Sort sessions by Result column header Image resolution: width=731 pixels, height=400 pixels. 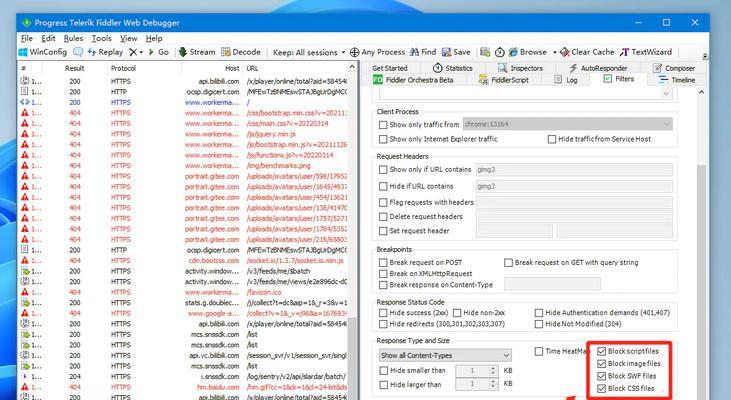(75, 68)
